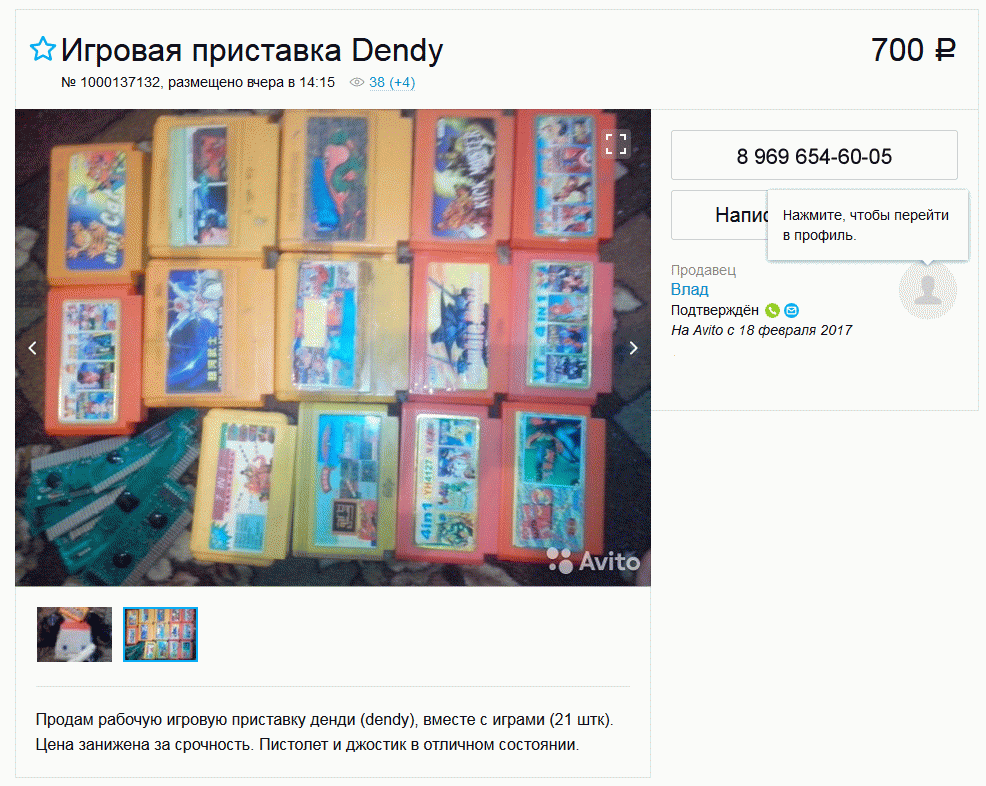Open seller profile link Влад
Screen dimensions: 986x786
pos(689,289)
